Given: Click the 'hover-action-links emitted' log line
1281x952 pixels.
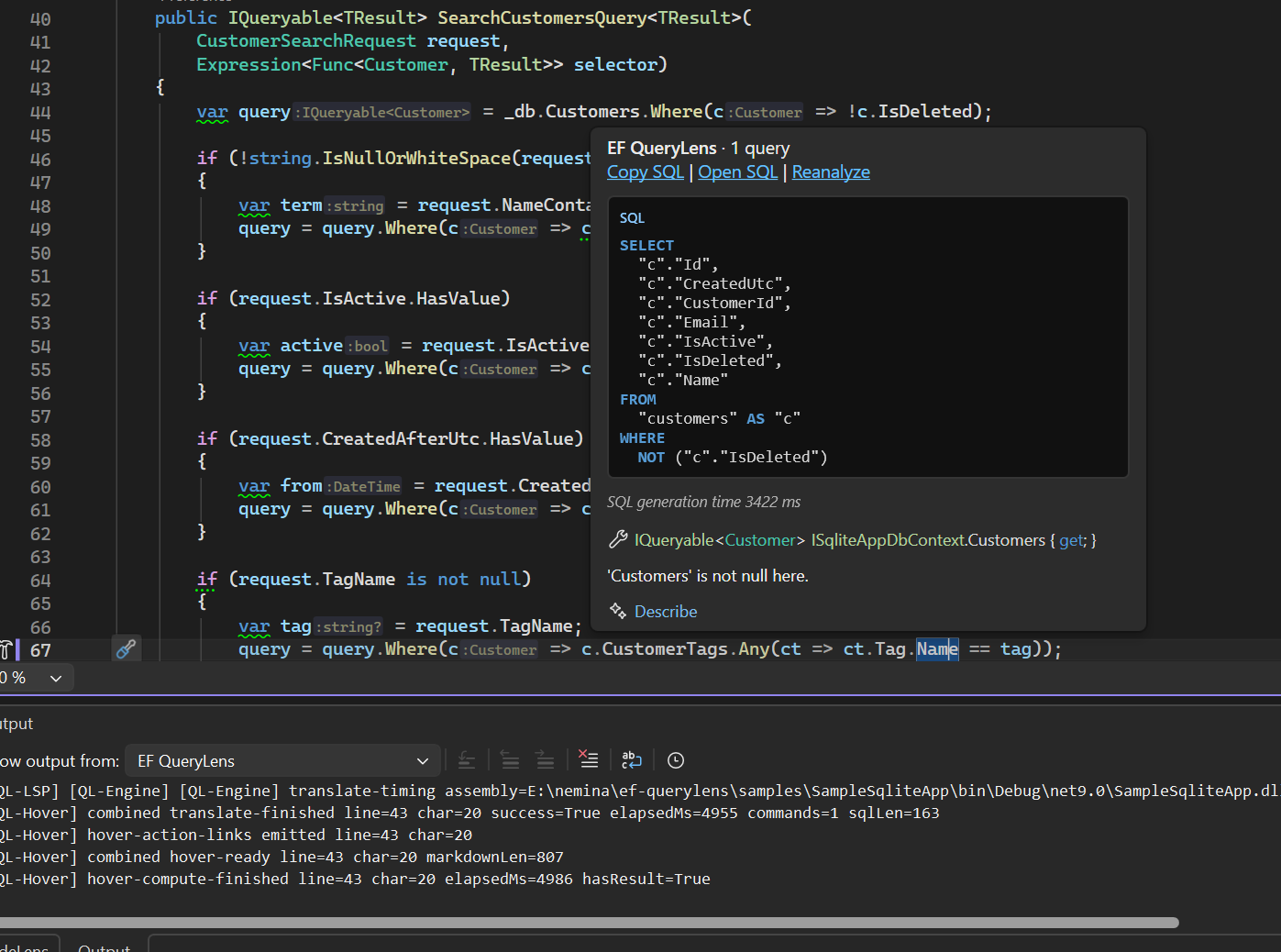Looking at the screenshot, I should 237,835.
